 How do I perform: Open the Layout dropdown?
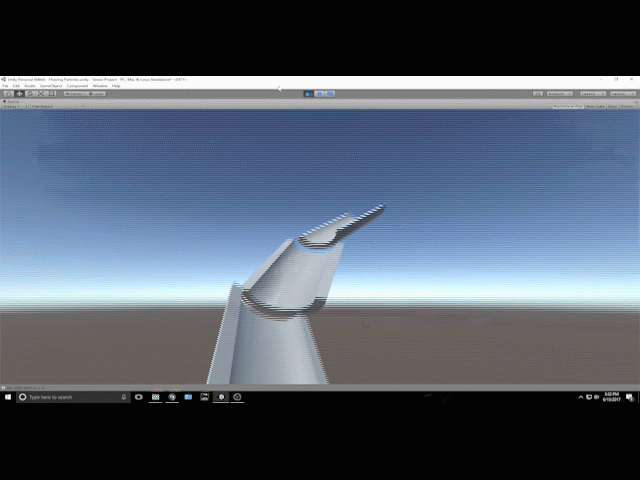click(x=622, y=94)
